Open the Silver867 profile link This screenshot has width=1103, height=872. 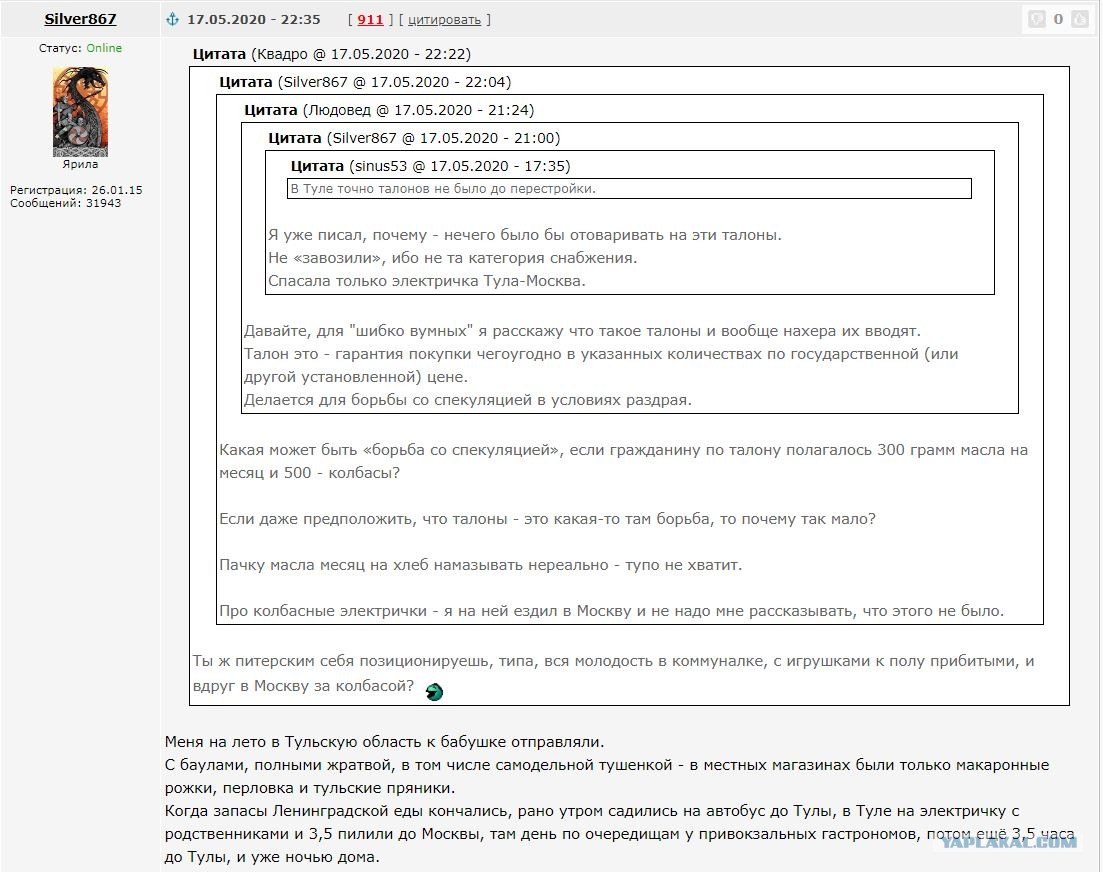click(x=80, y=19)
